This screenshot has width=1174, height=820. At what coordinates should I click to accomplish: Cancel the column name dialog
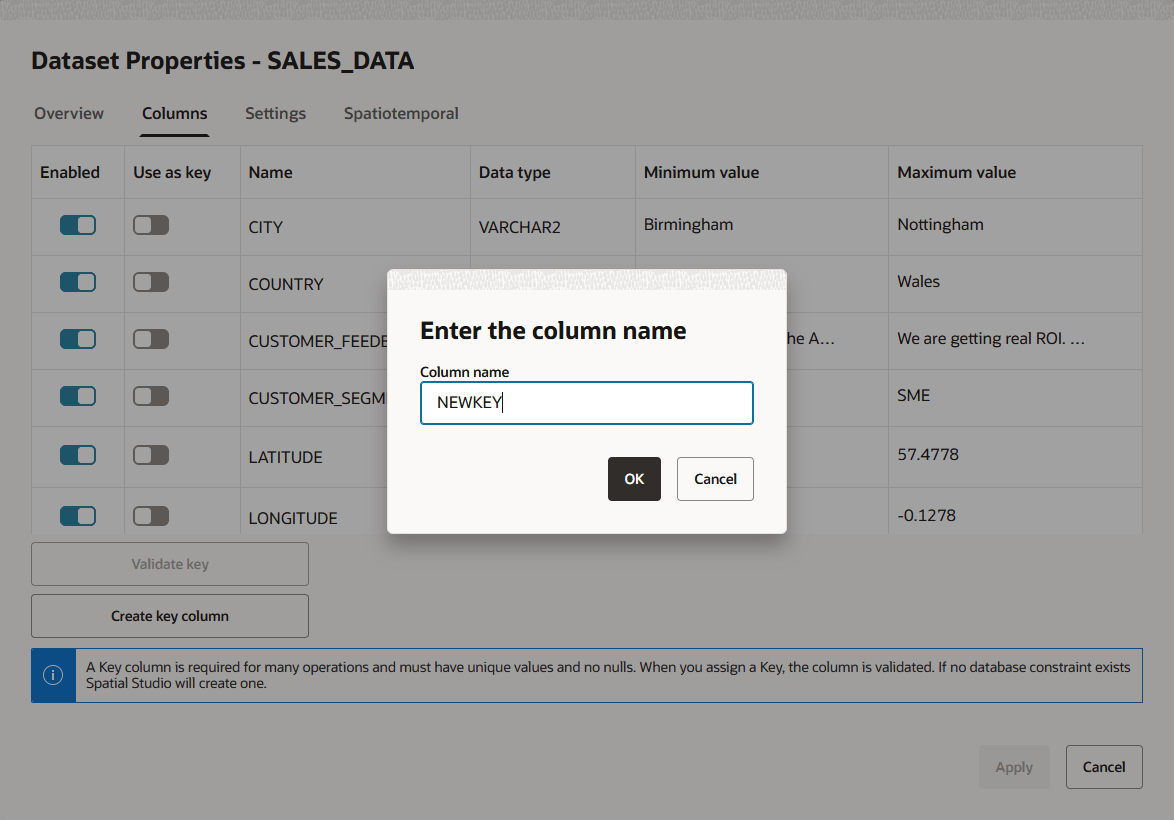pyautogui.click(x=715, y=479)
